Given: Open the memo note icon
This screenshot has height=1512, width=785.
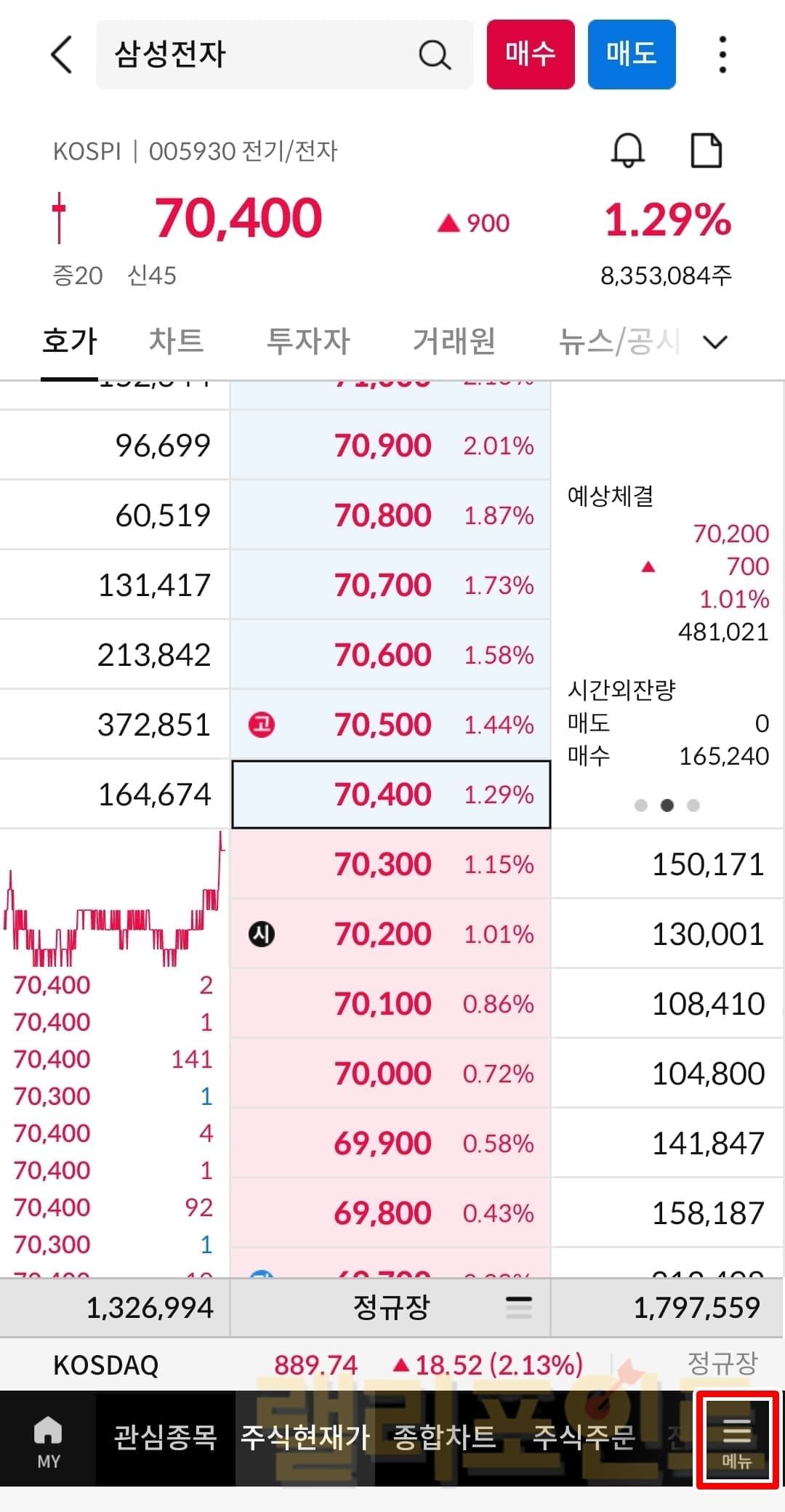Looking at the screenshot, I should point(705,151).
